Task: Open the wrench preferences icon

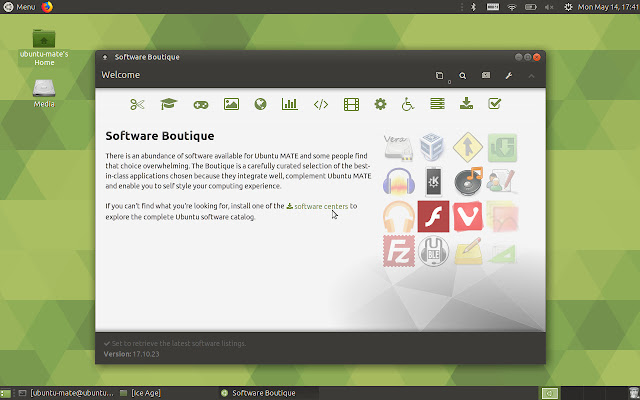Action: 509,76
